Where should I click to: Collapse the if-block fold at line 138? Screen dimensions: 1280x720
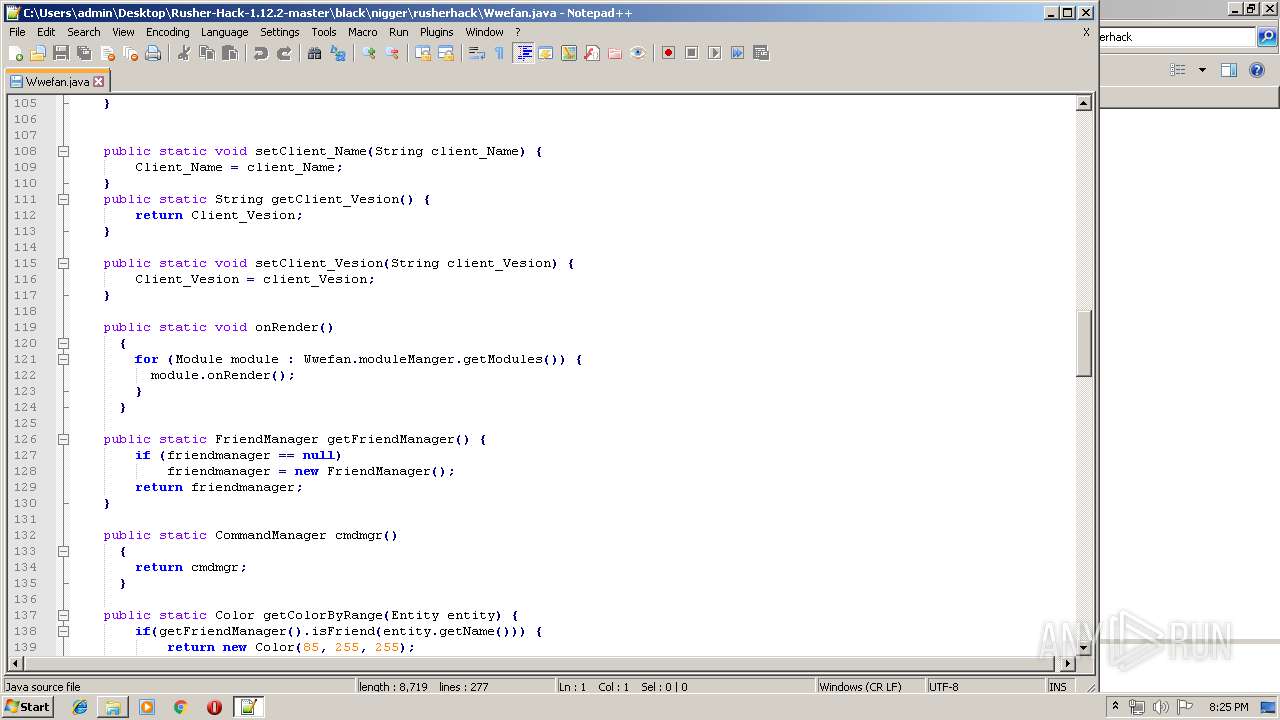[63, 631]
